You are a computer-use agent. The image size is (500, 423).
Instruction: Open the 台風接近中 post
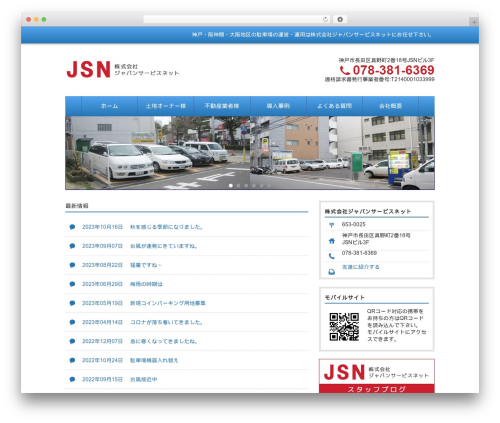tap(143, 379)
